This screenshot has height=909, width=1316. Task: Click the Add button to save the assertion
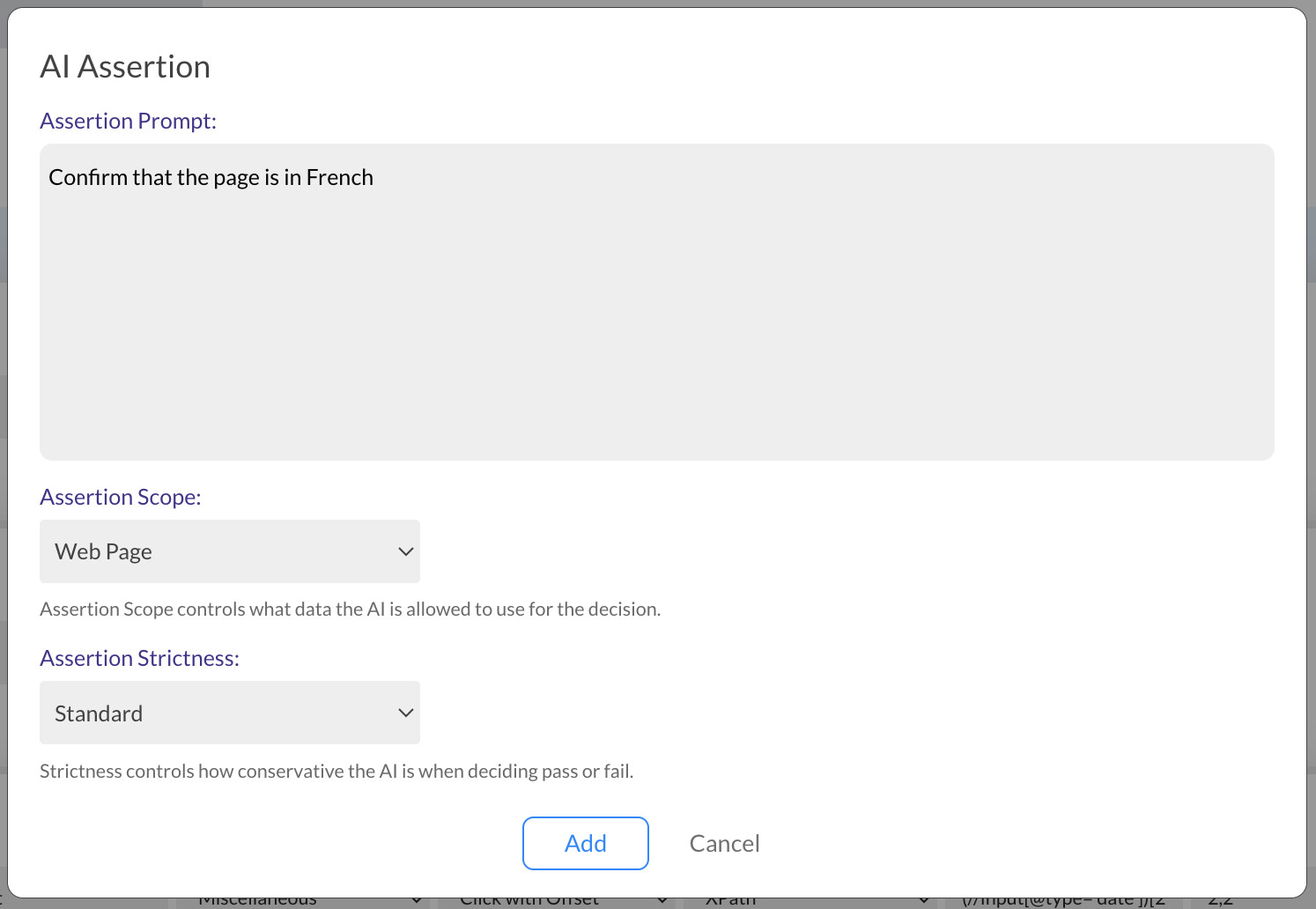tap(585, 843)
